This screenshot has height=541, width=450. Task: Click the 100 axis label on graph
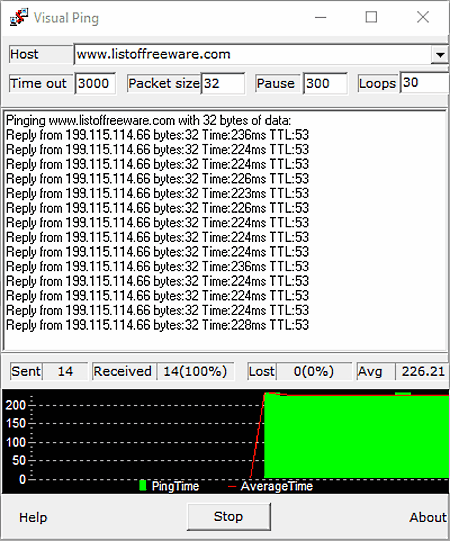tap(16, 442)
